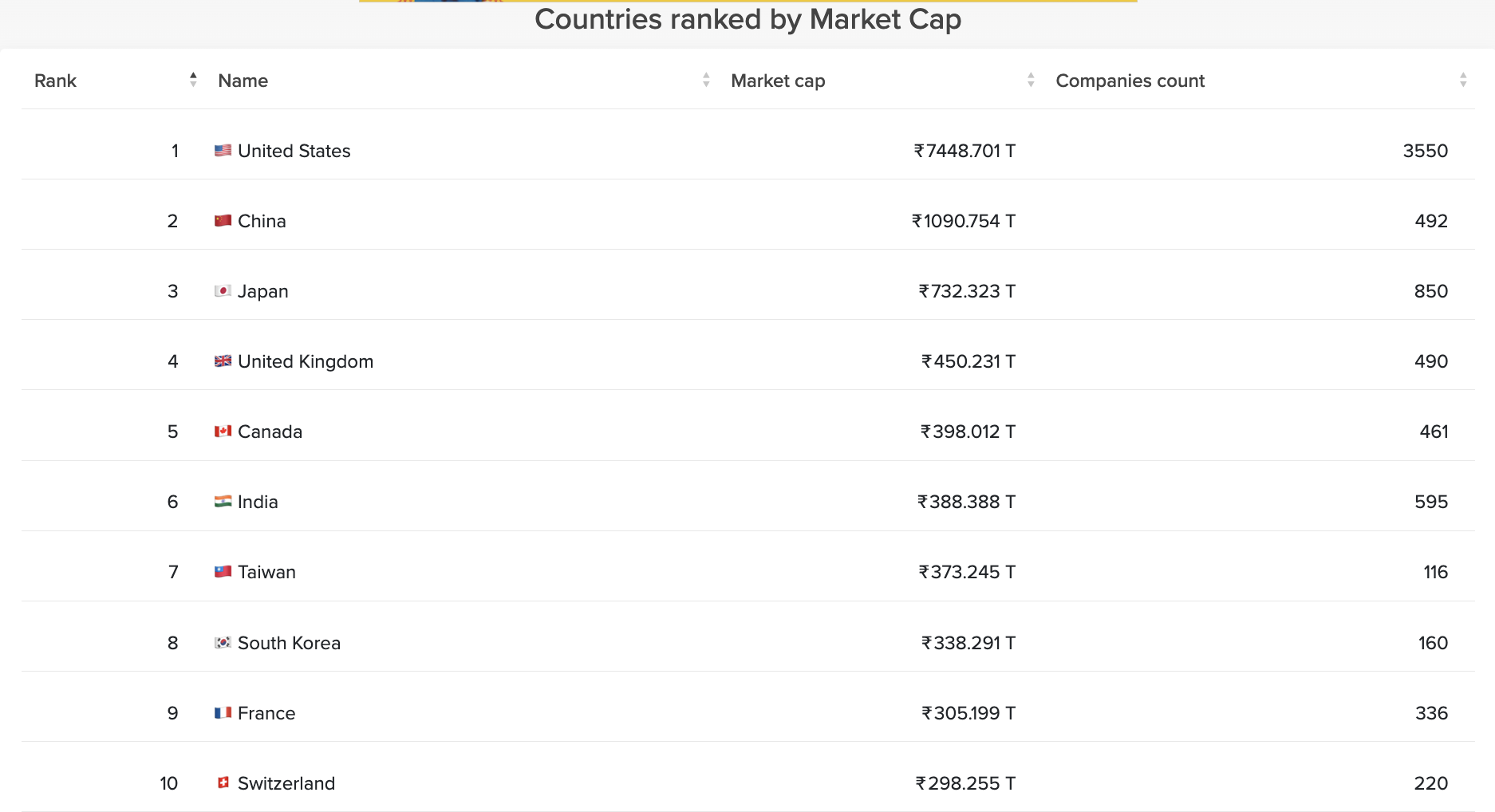Click the Taiwan flag icon
The width and height of the screenshot is (1495, 812).
pyautogui.click(x=223, y=571)
